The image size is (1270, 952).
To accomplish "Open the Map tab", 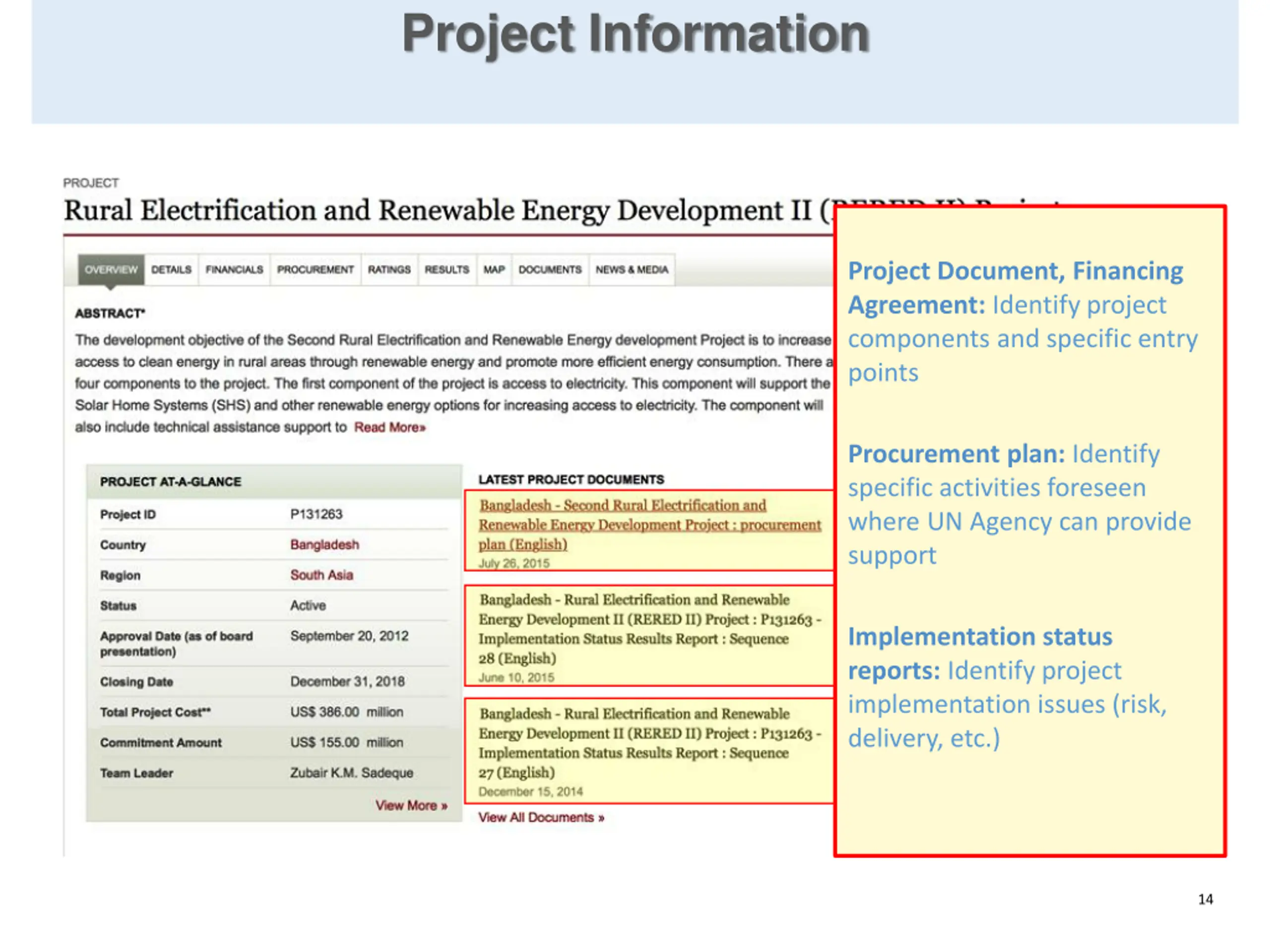I will pos(494,270).
